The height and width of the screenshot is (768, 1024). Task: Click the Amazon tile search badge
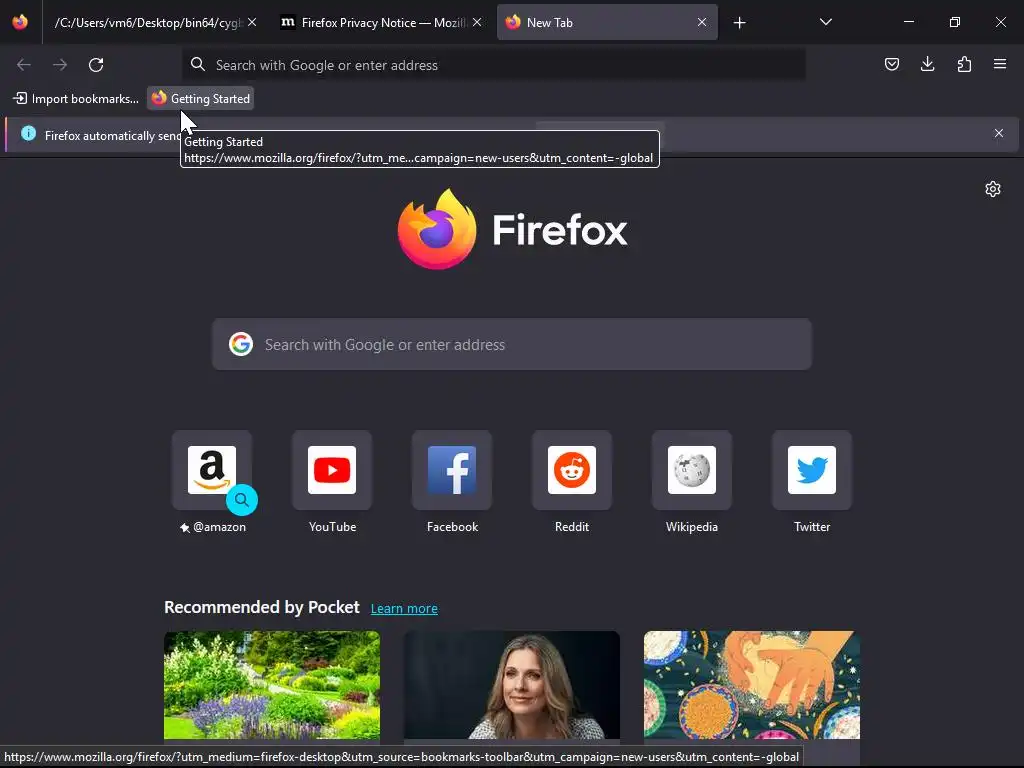pyautogui.click(x=242, y=500)
